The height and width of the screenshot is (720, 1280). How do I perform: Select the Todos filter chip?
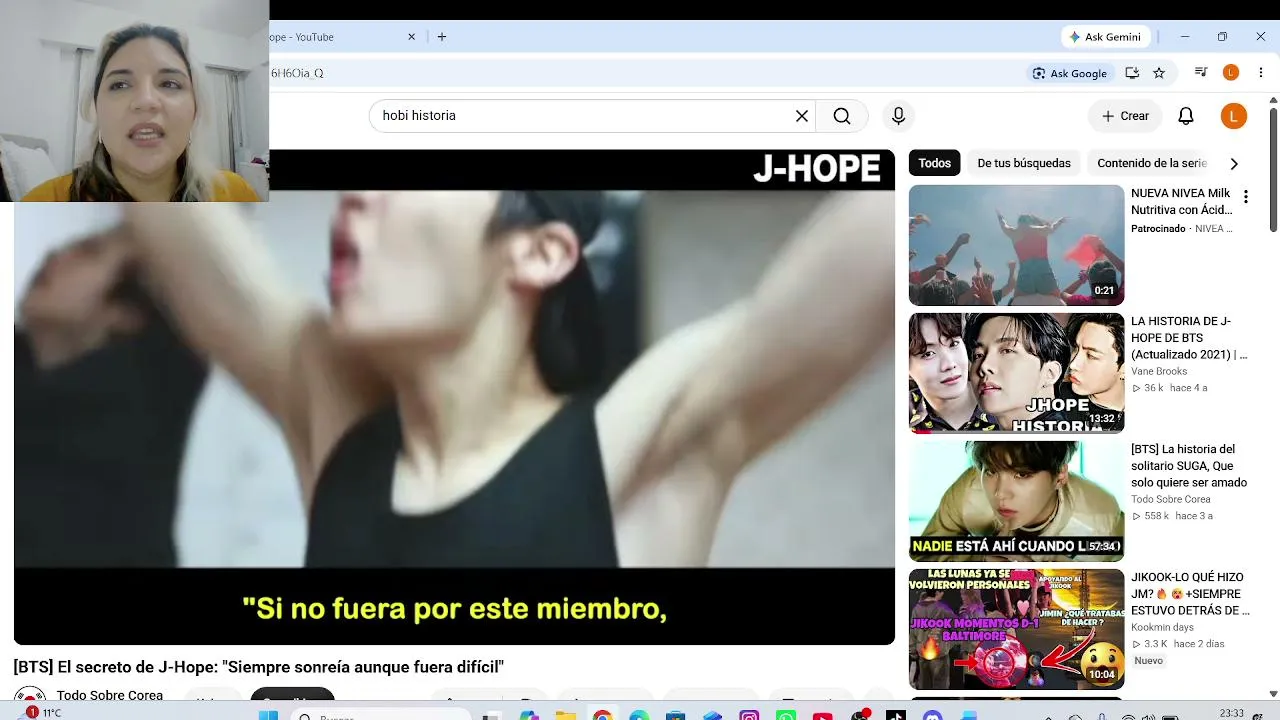[x=935, y=163]
